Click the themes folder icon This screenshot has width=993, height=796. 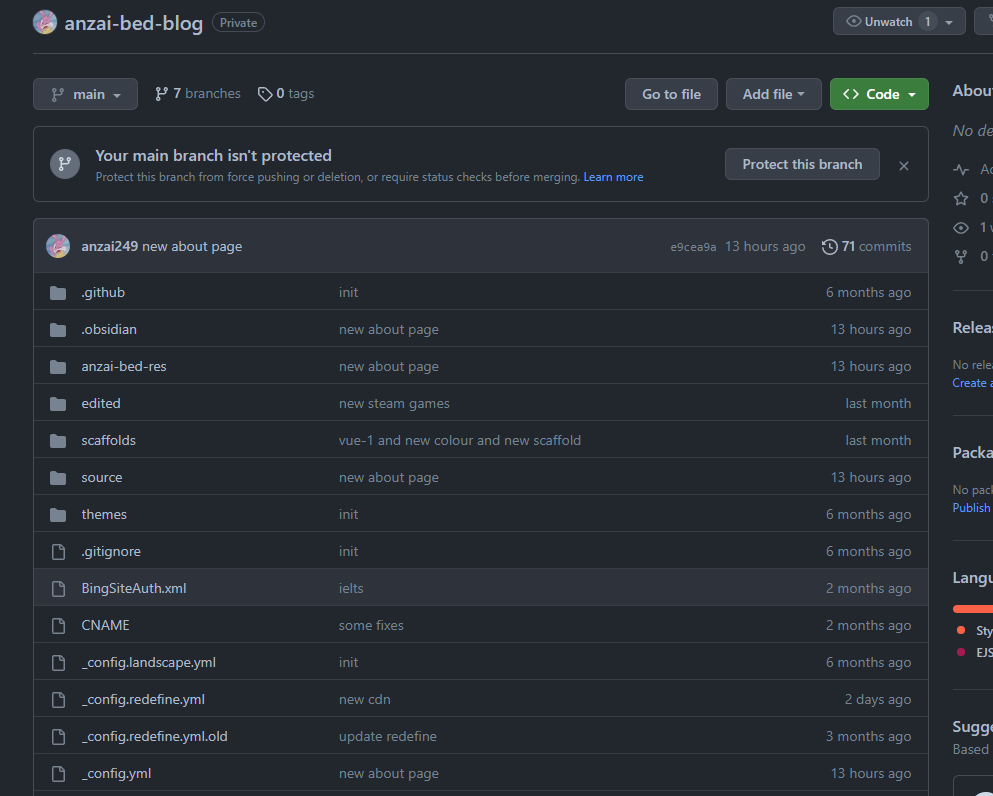[x=58, y=515]
